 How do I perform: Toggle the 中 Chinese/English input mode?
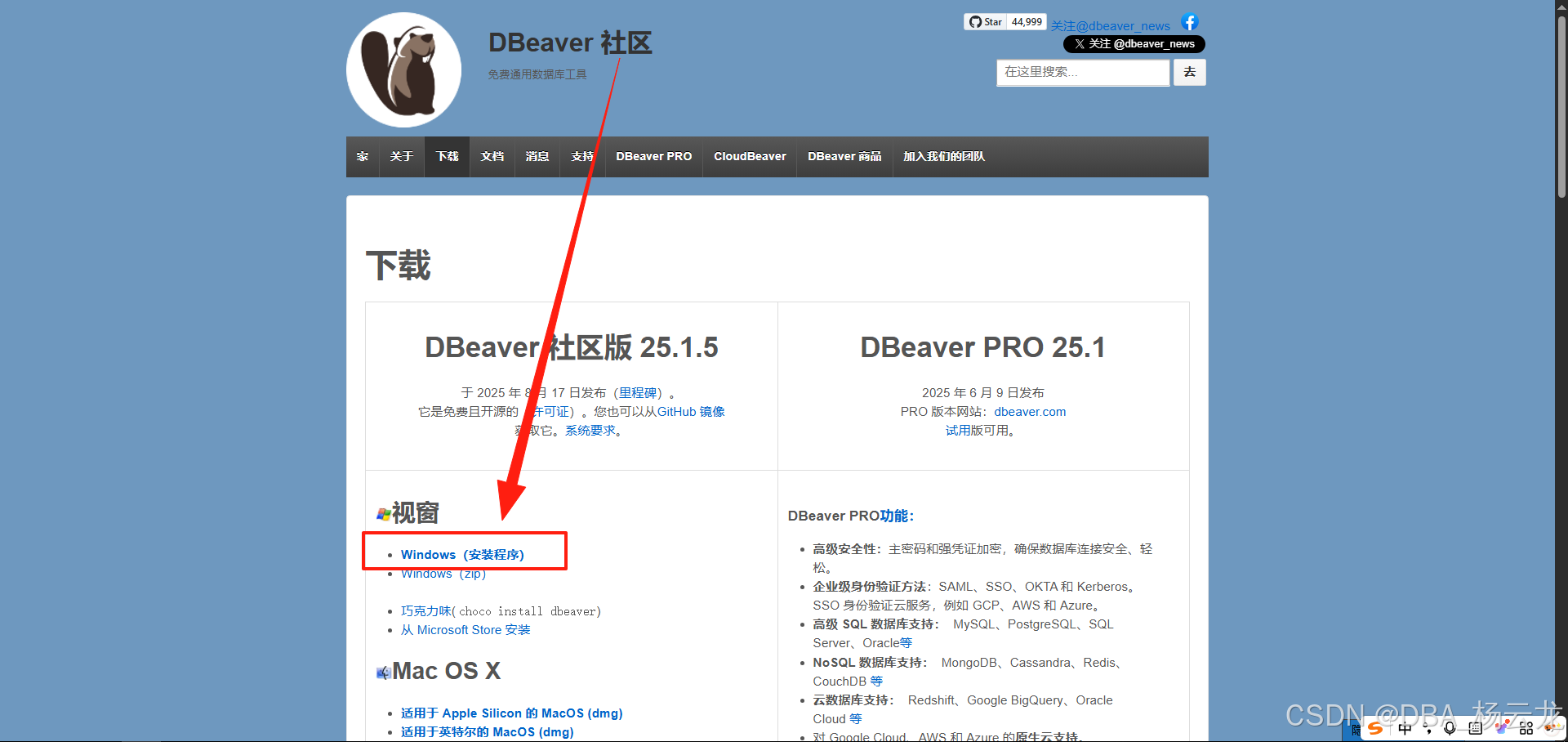click(x=1405, y=728)
